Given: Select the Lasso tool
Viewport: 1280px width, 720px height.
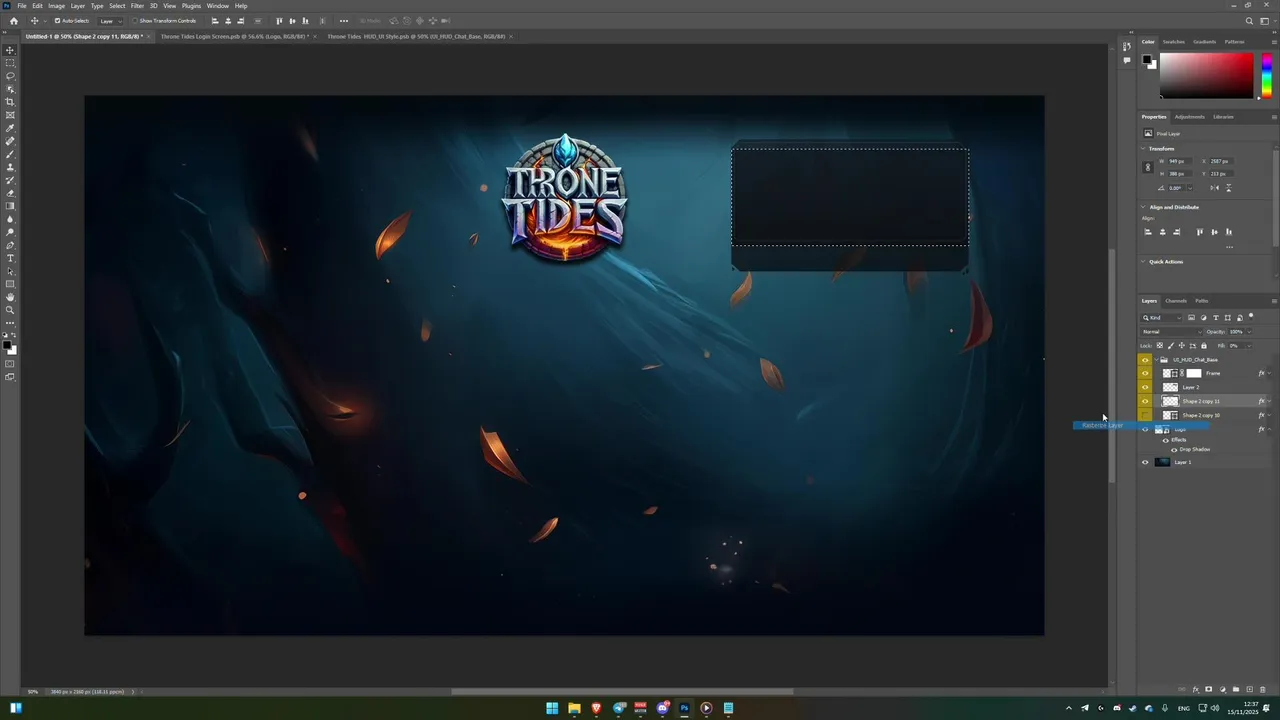Looking at the screenshot, I should pos(11,76).
